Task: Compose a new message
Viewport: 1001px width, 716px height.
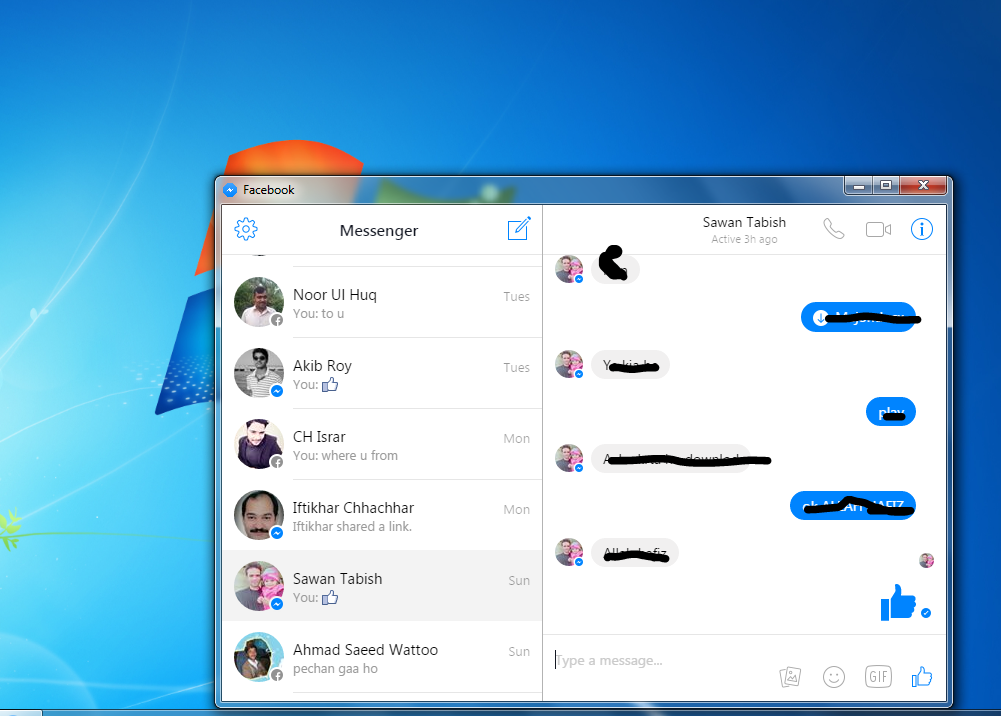Action: (x=519, y=228)
